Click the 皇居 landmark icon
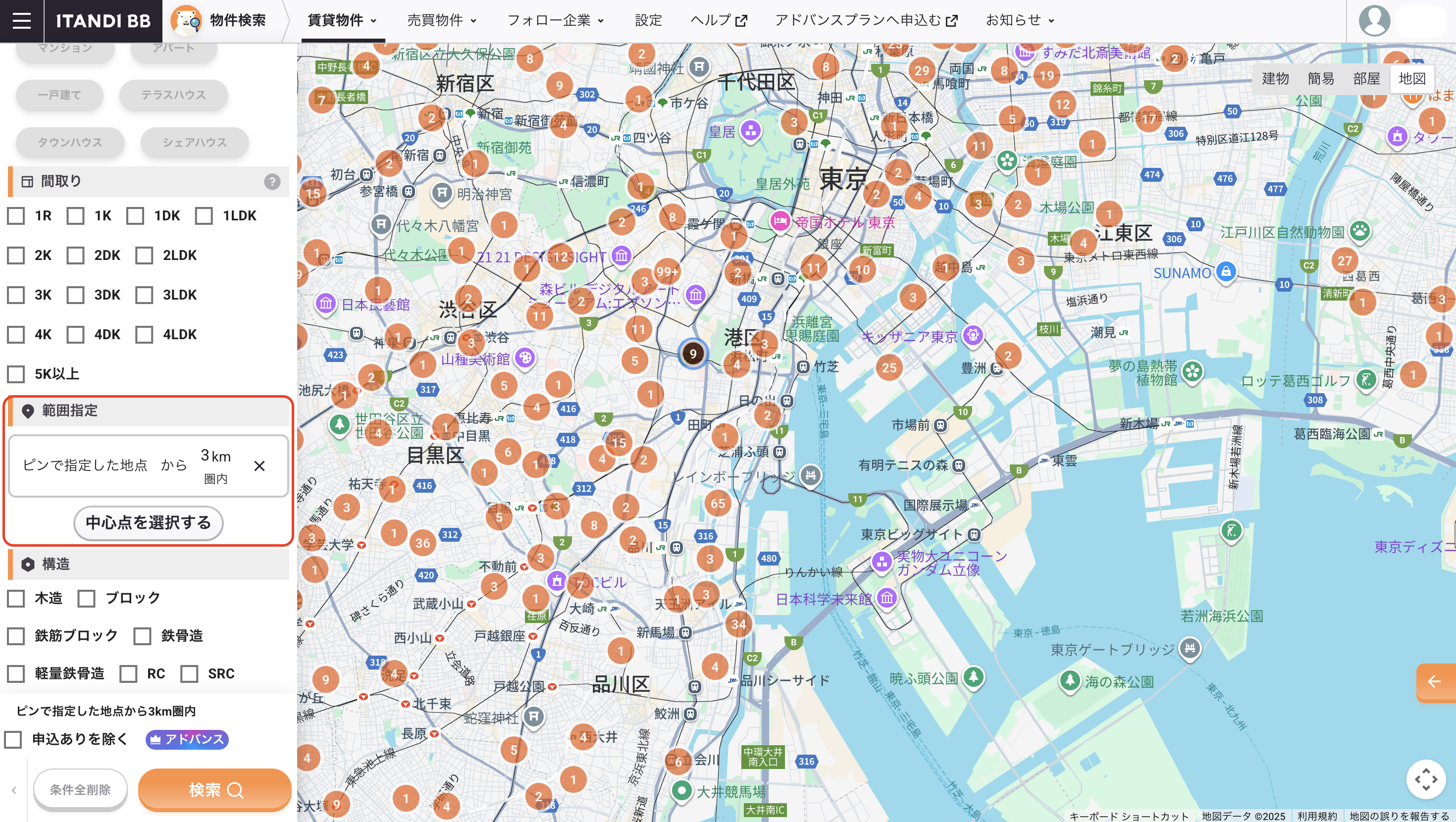This screenshot has height=822, width=1456. (x=751, y=131)
